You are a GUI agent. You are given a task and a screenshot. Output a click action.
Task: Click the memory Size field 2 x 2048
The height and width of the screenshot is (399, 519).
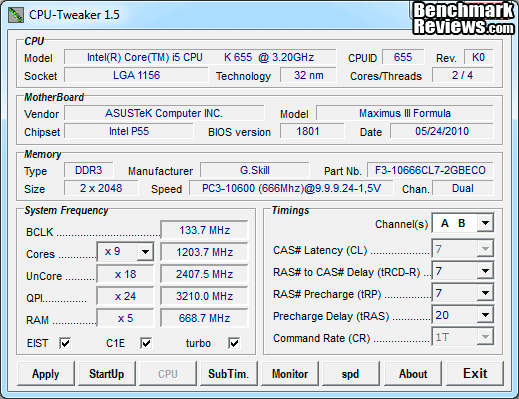tap(101, 188)
